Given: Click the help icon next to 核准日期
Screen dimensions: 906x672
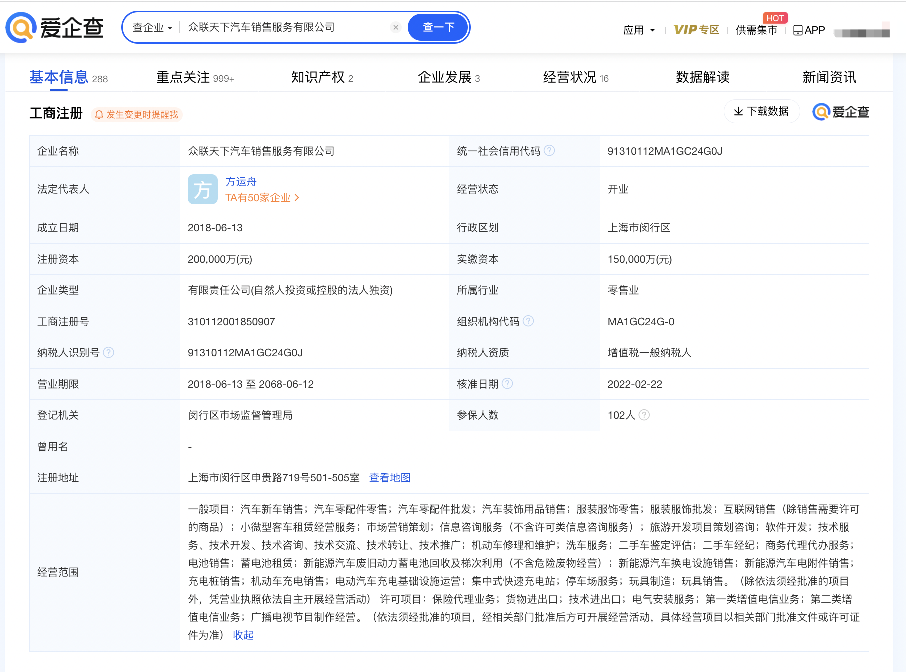Looking at the screenshot, I should pyautogui.click(x=507, y=384).
